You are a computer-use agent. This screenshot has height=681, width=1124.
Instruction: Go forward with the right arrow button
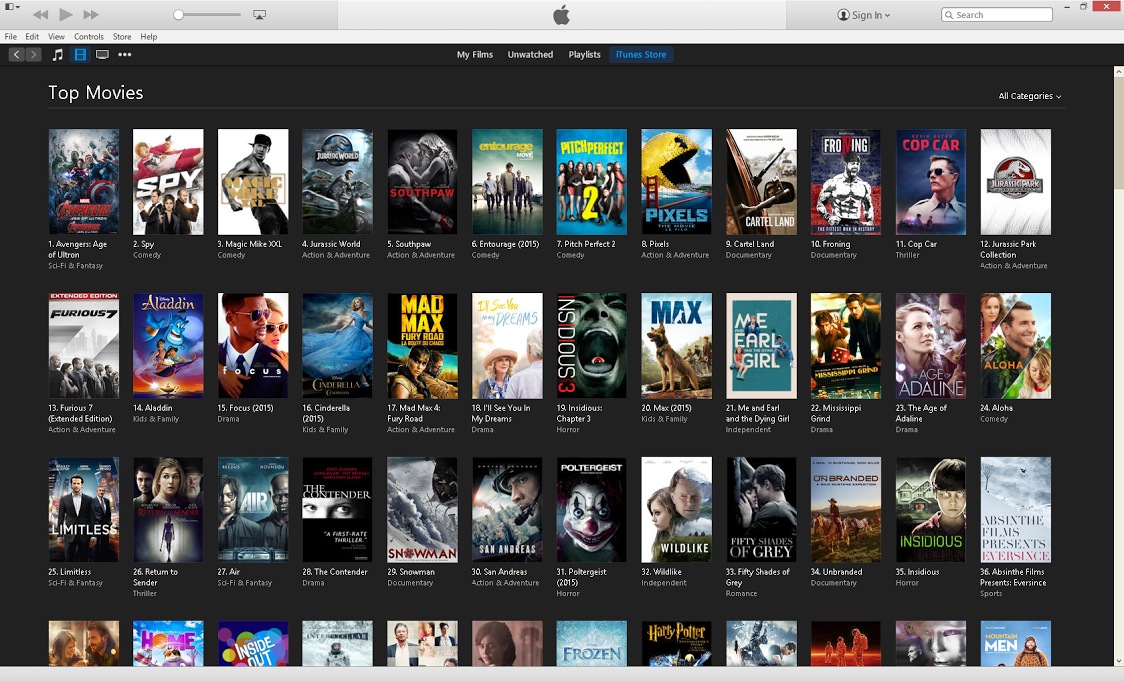click(x=34, y=54)
